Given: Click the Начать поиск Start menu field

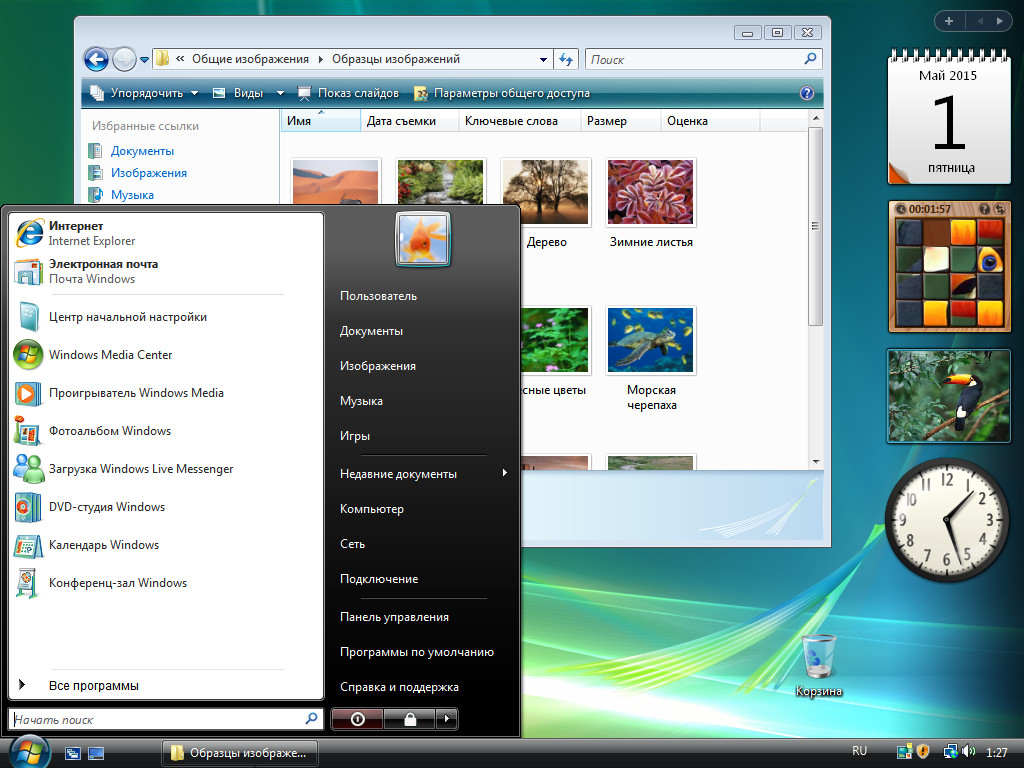Looking at the screenshot, I should (x=166, y=719).
